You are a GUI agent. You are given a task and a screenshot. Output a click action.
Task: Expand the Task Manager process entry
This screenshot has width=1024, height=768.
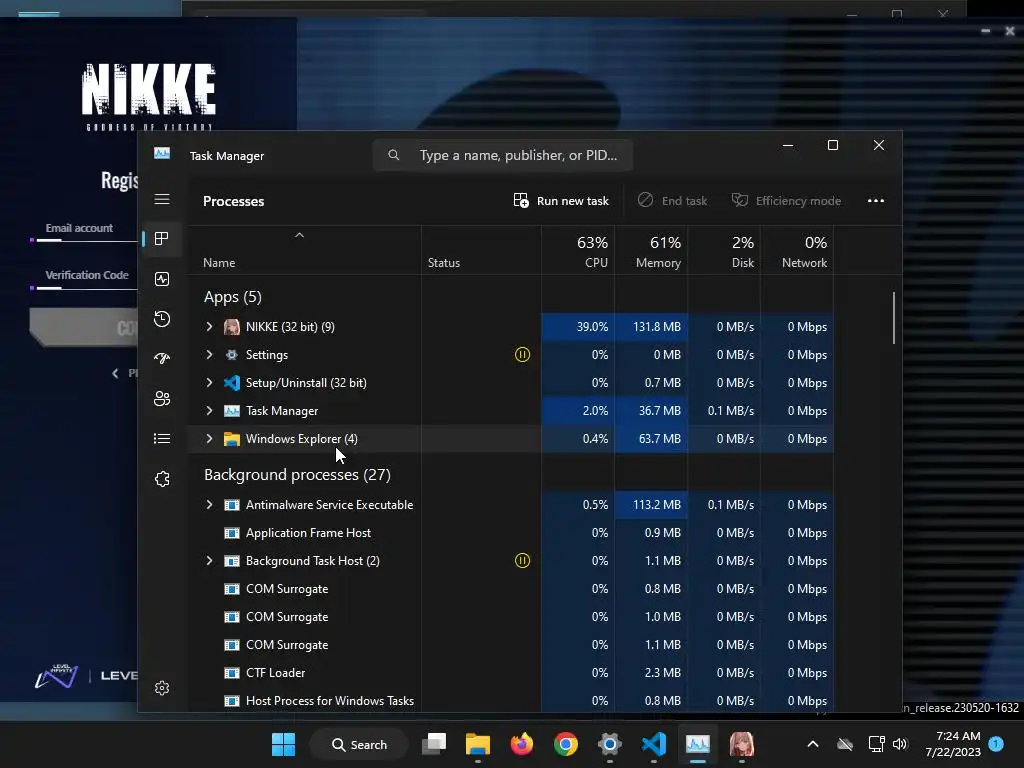[209, 411]
